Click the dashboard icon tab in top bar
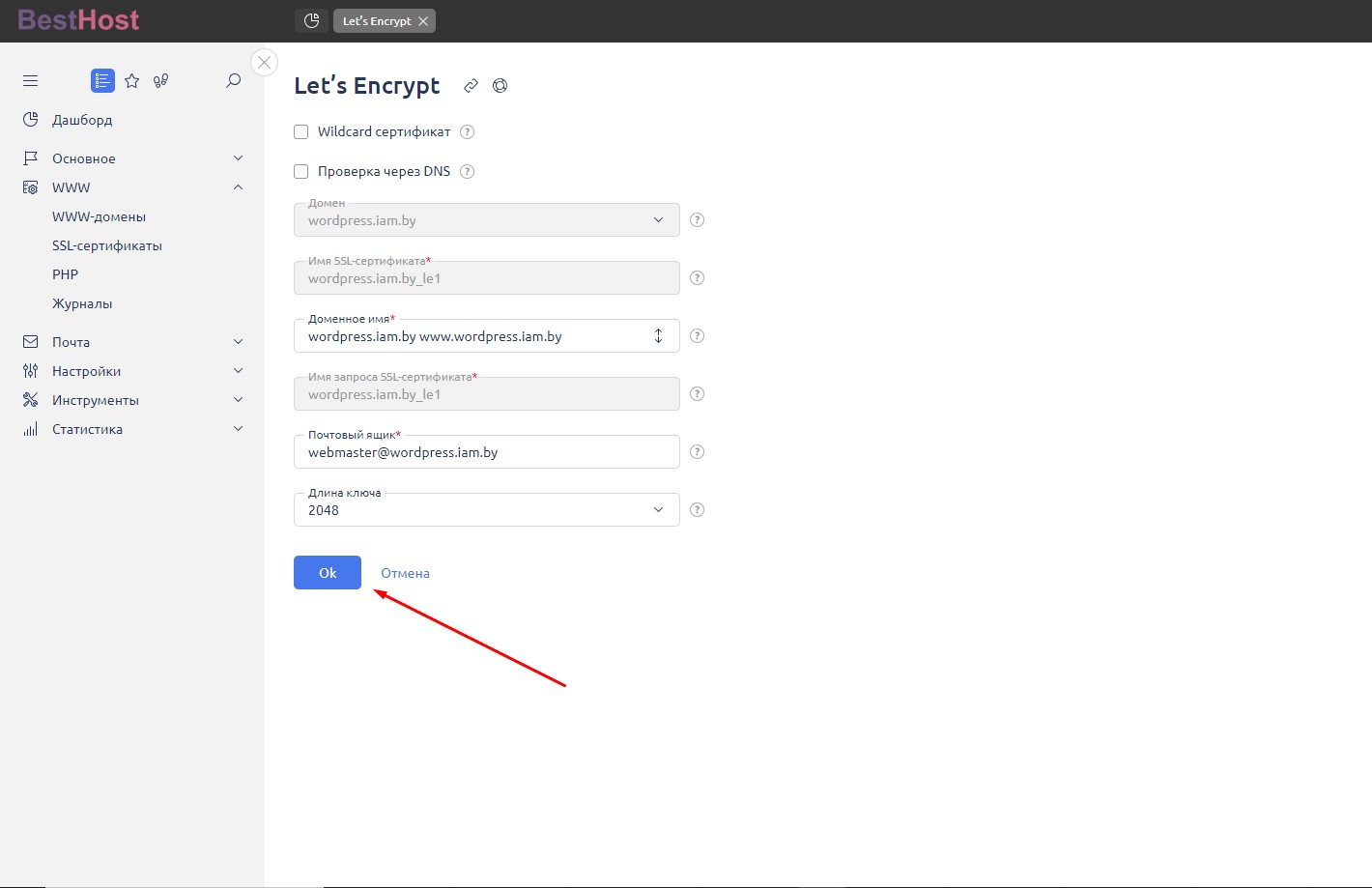The height and width of the screenshot is (888, 1372). (x=311, y=20)
